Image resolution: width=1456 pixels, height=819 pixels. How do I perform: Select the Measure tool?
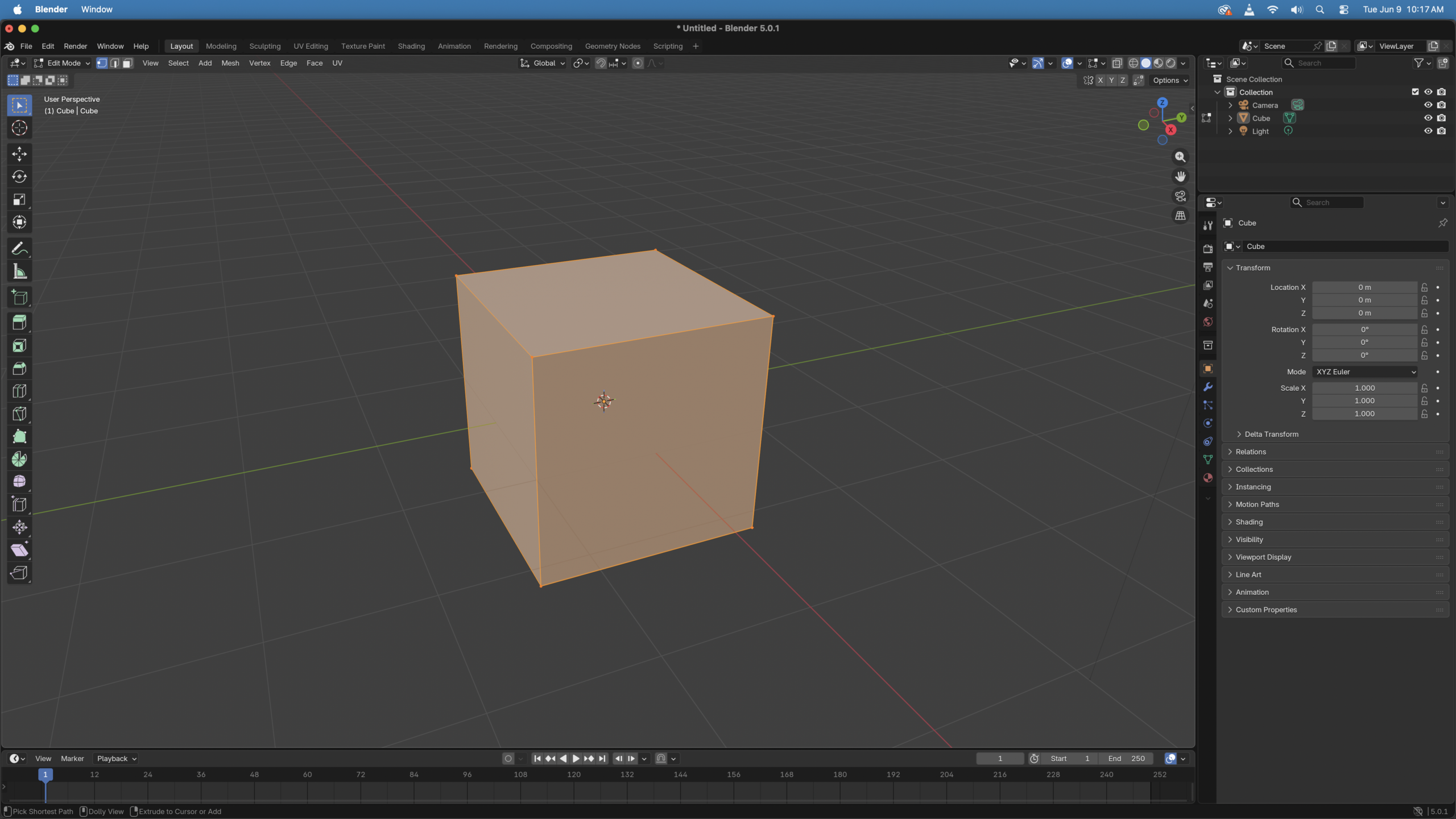[19, 272]
